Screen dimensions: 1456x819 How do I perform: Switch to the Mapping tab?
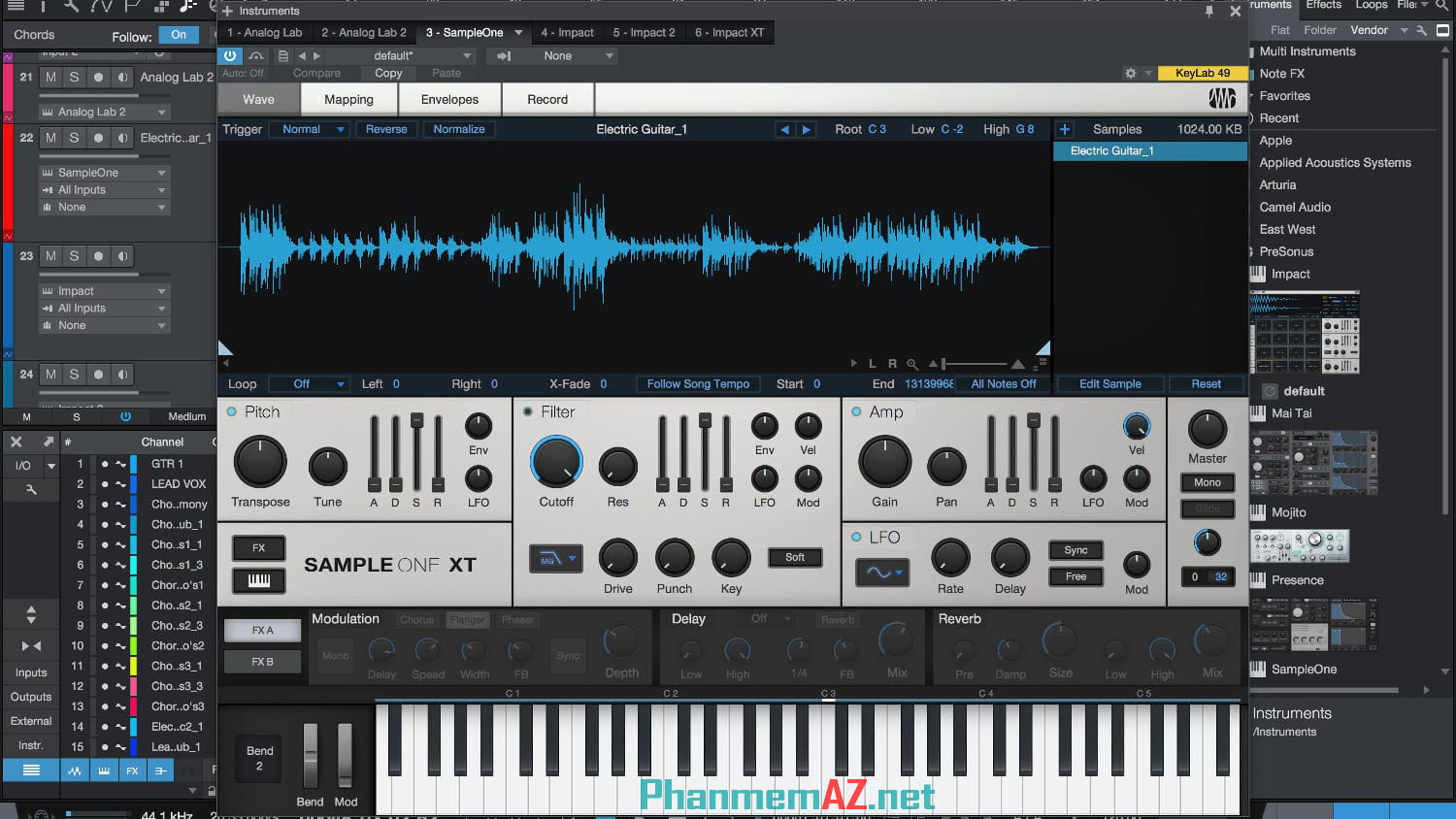(347, 98)
